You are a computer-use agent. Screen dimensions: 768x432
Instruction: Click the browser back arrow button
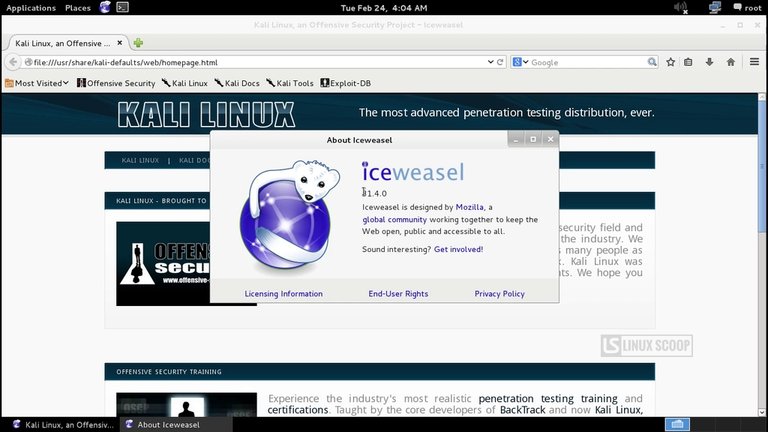point(14,62)
